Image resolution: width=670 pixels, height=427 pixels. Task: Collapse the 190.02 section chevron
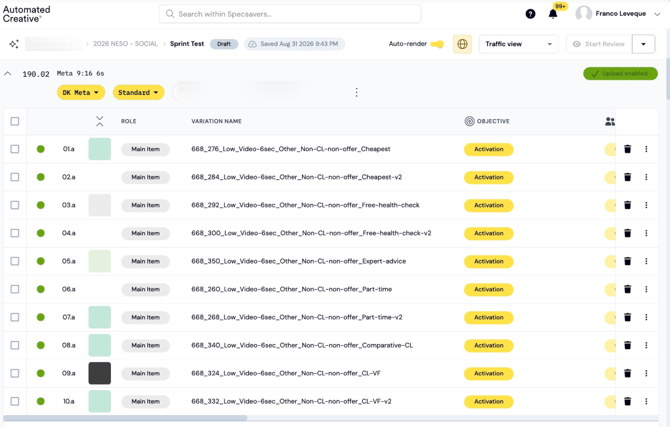click(x=8, y=74)
